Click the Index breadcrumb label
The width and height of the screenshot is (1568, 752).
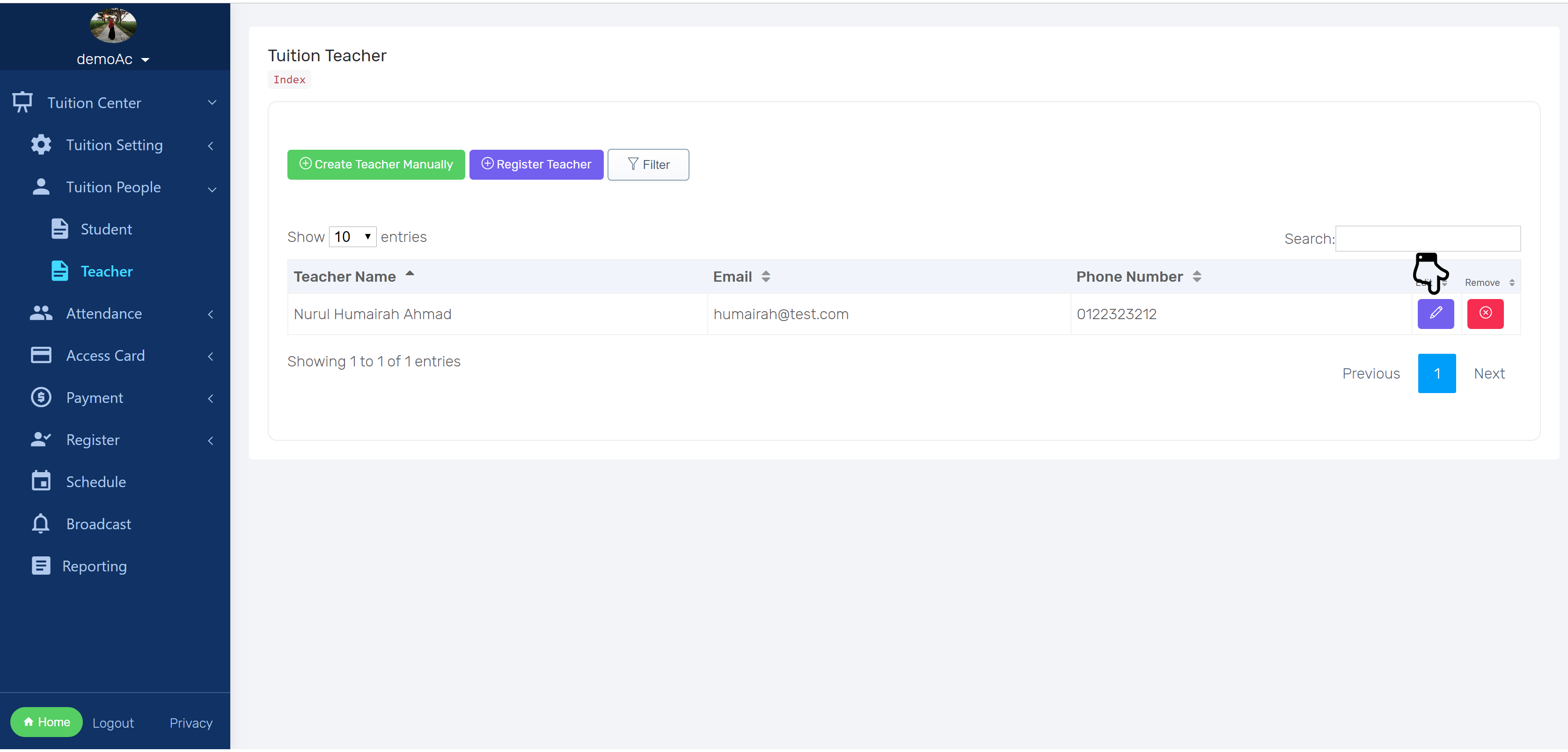coord(290,80)
